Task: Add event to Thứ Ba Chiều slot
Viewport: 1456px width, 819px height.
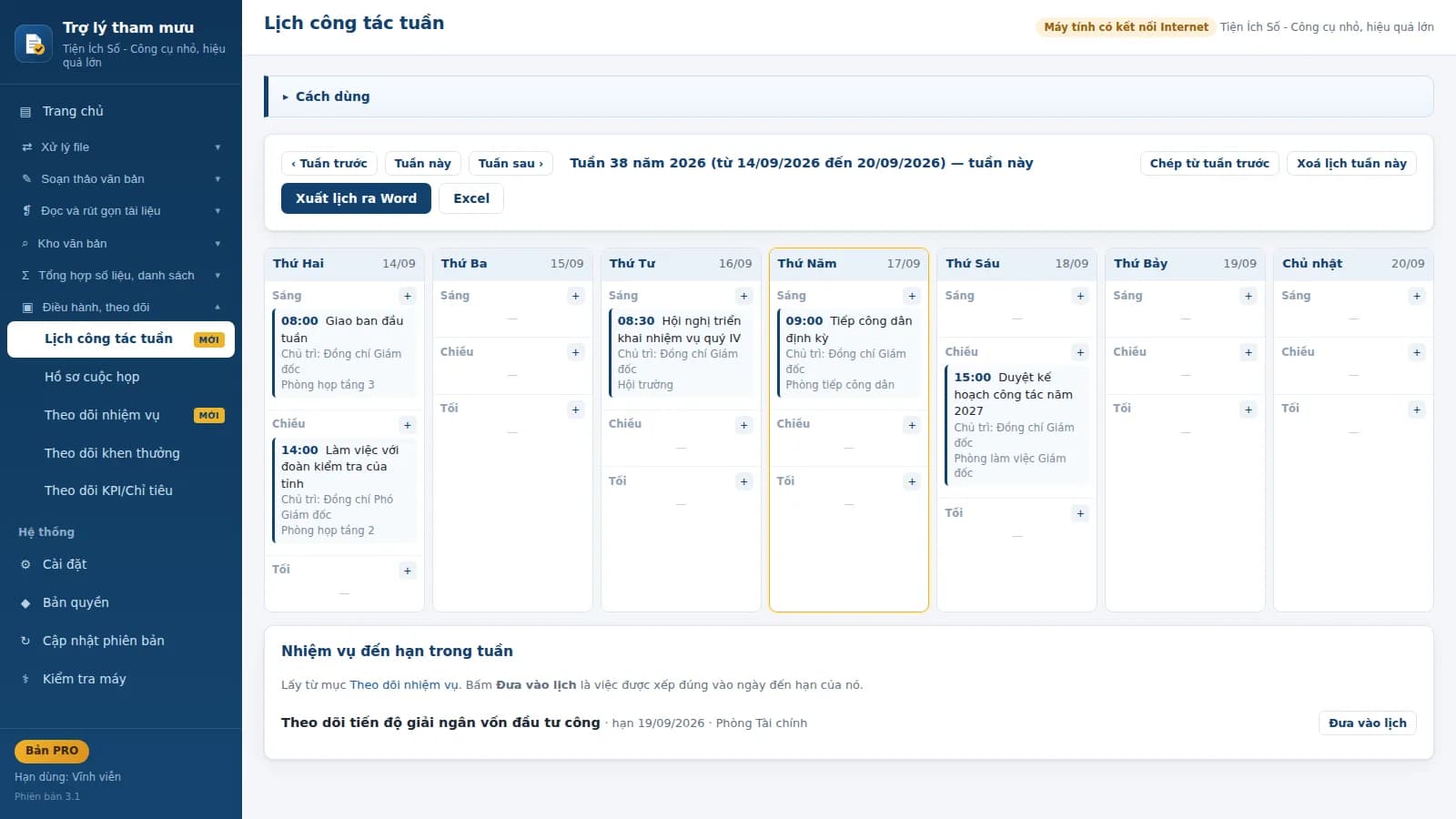Action: coord(575,352)
